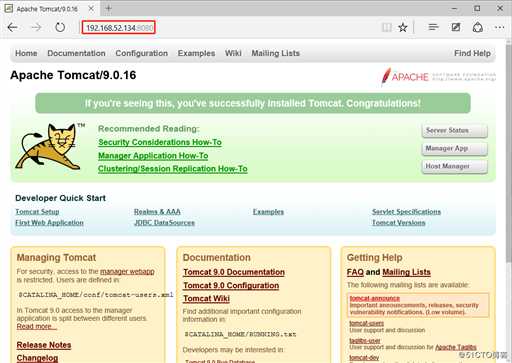
Task: Click Read more... in Managing Tomcat
Action: (37, 327)
